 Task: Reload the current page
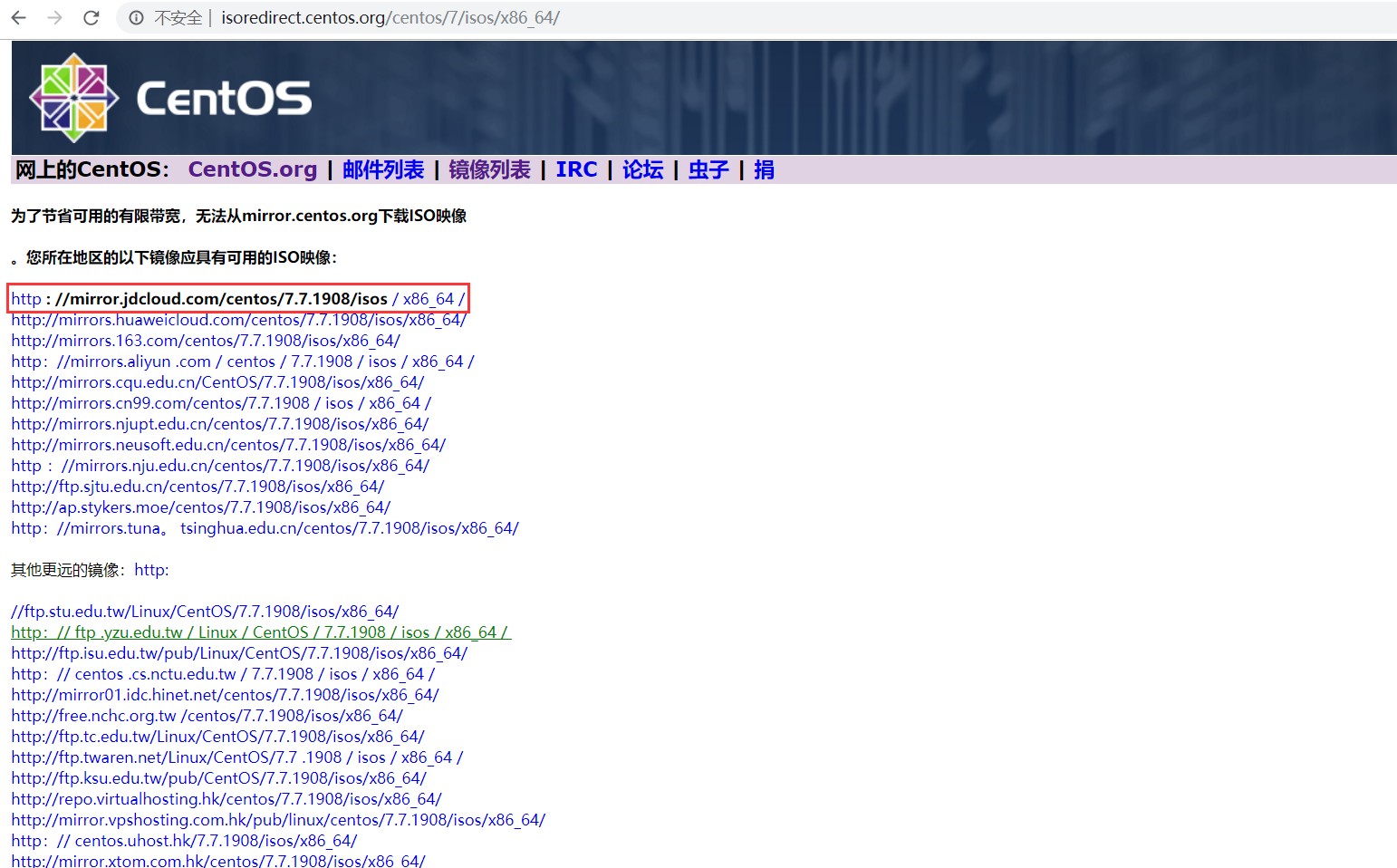click(91, 17)
